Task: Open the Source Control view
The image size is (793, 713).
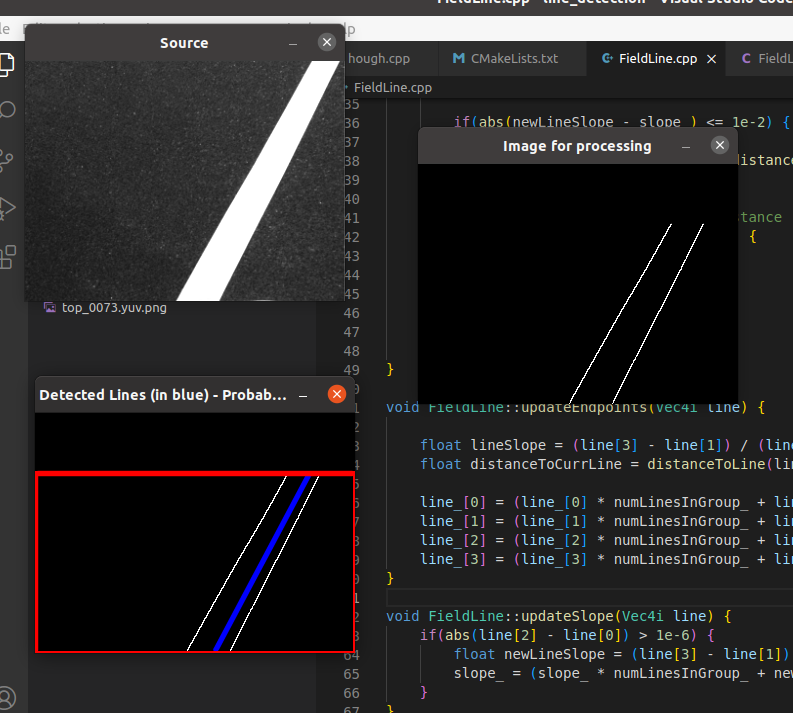Action: [x=8, y=158]
